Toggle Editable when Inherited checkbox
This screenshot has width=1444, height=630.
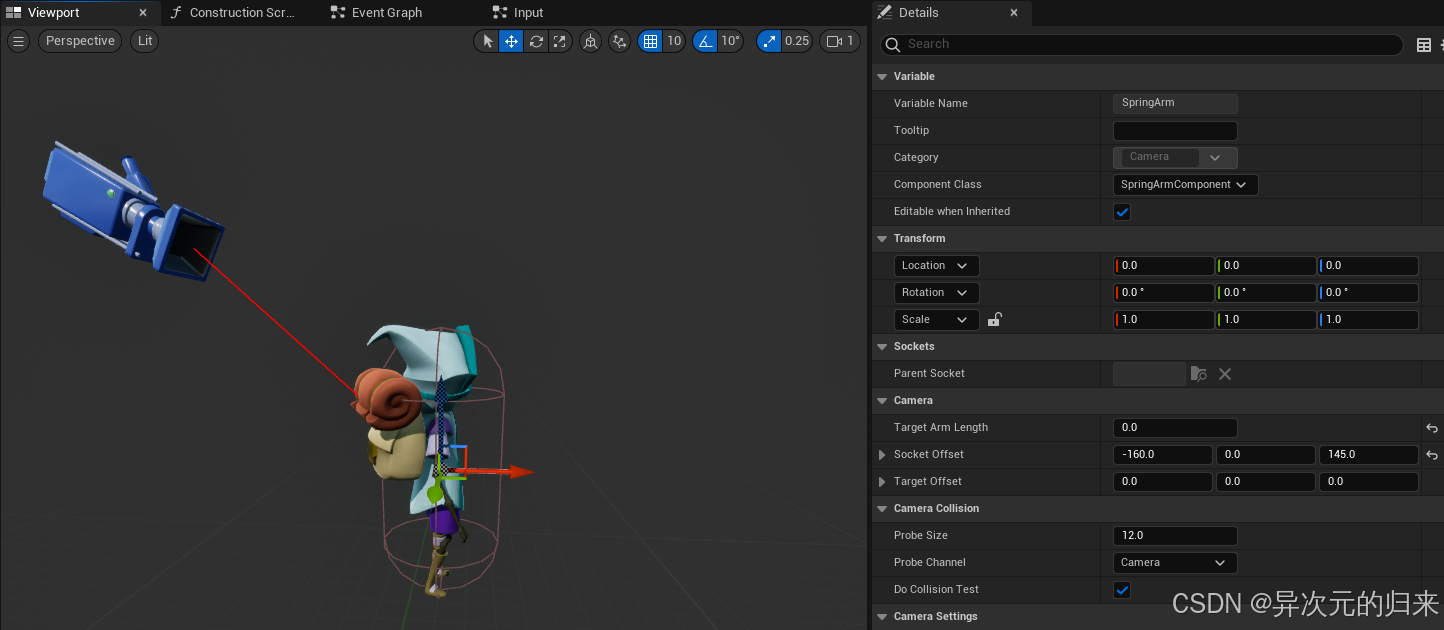1122,211
